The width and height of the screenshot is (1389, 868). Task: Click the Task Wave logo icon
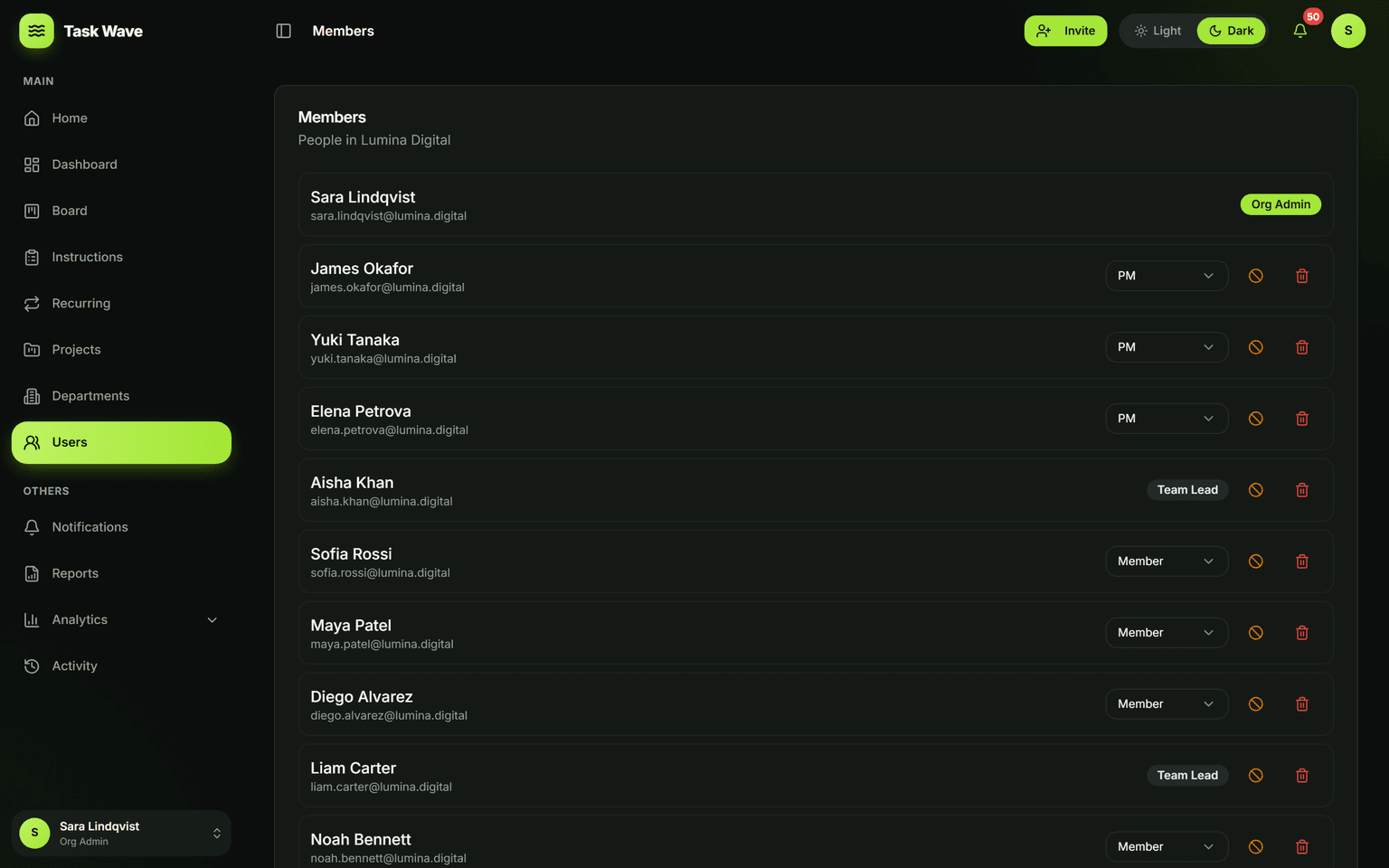click(x=36, y=31)
